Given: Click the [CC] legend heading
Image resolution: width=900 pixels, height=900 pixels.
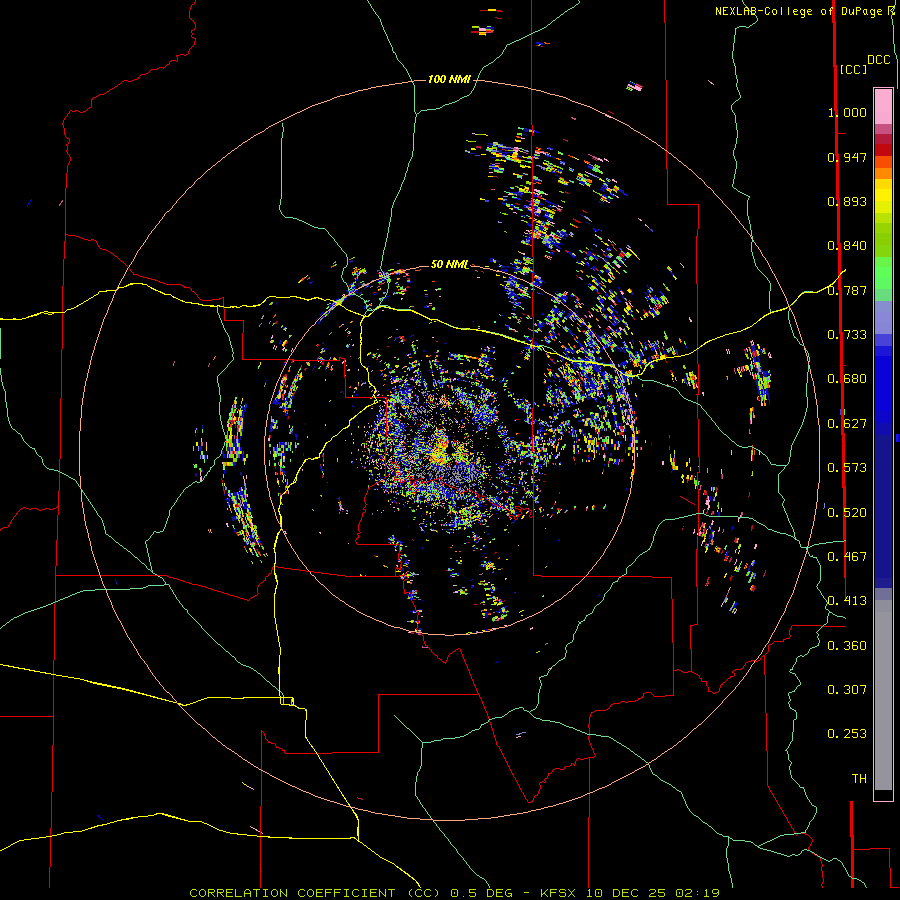Looking at the screenshot, I should [853, 69].
